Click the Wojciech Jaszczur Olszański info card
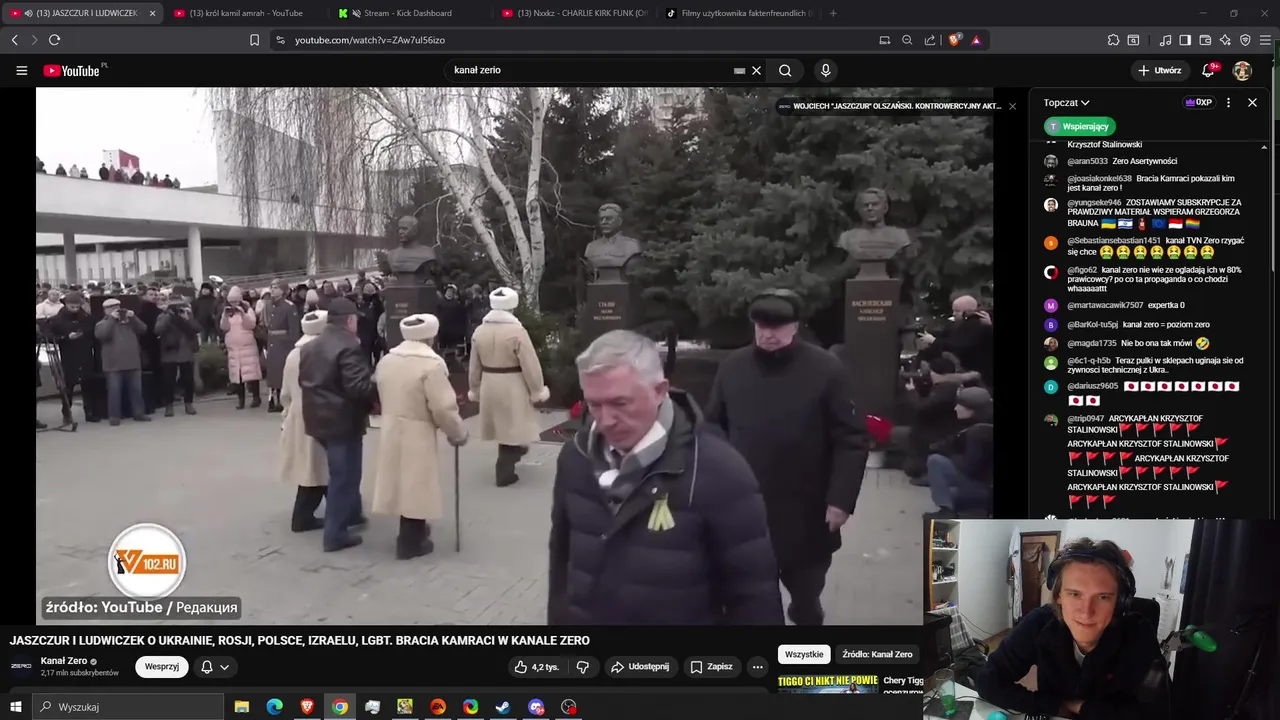Viewport: 1280px width, 720px height. point(890,106)
